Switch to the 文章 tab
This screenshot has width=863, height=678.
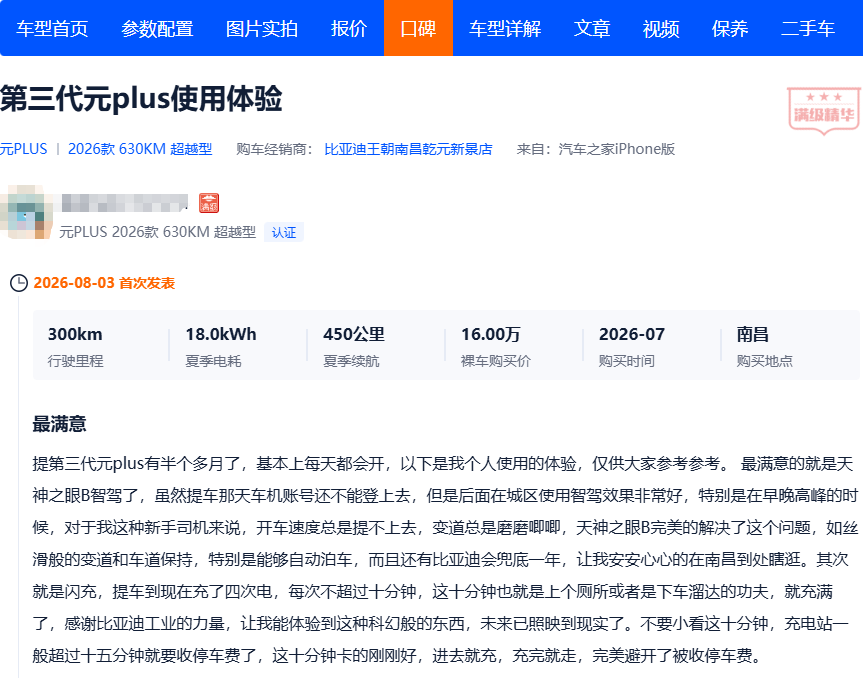(592, 29)
